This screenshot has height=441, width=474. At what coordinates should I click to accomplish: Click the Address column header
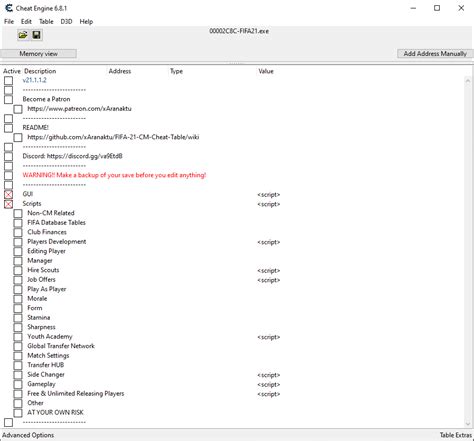(120, 71)
